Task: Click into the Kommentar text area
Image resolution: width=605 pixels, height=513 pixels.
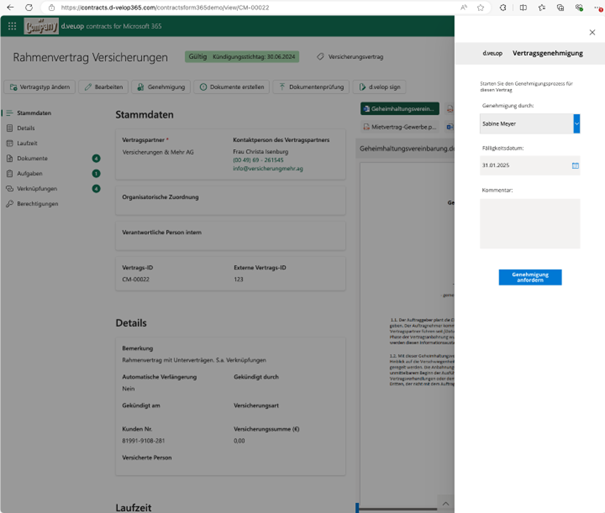Action: [530, 224]
